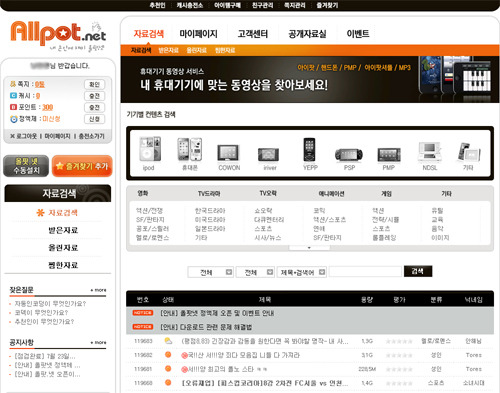Switch to 찜한자료 in the orange sub-menu

click(225, 50)
